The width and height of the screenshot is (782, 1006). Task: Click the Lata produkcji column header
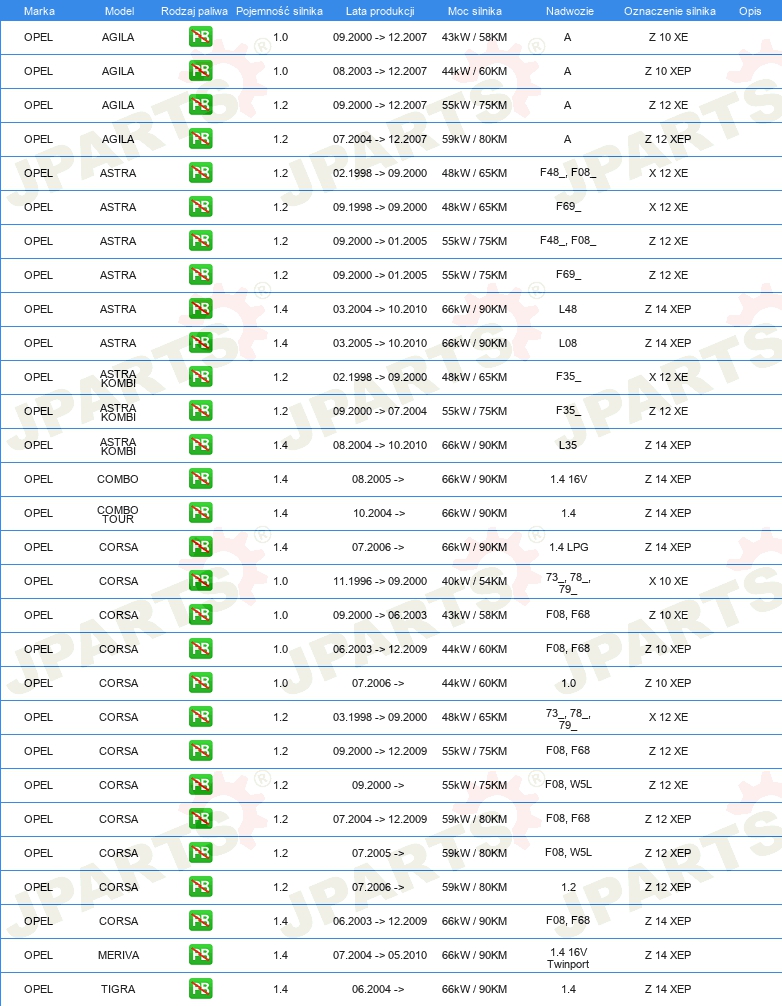coord(380,11)
